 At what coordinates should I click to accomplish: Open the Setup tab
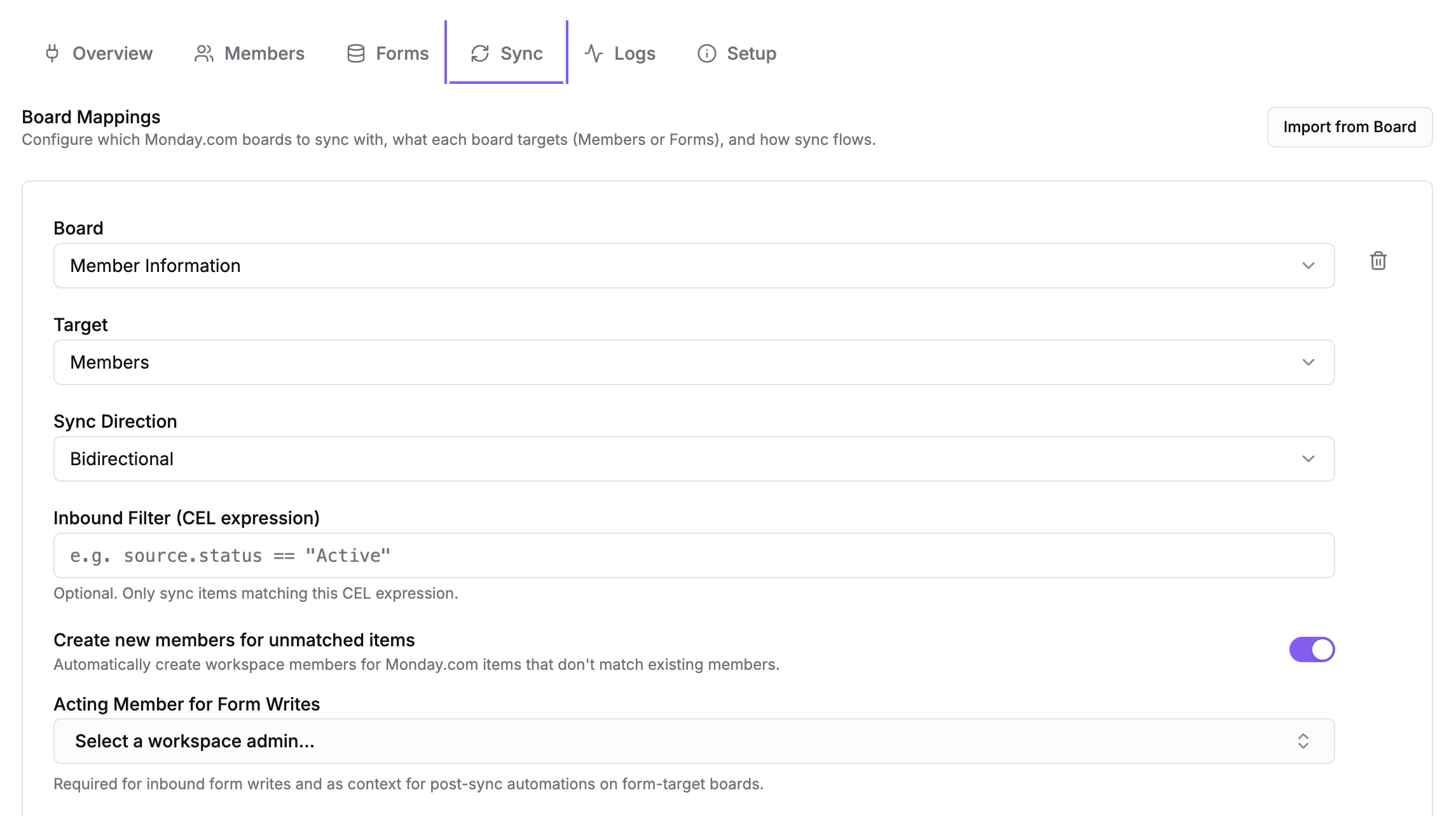click(751, 53)
